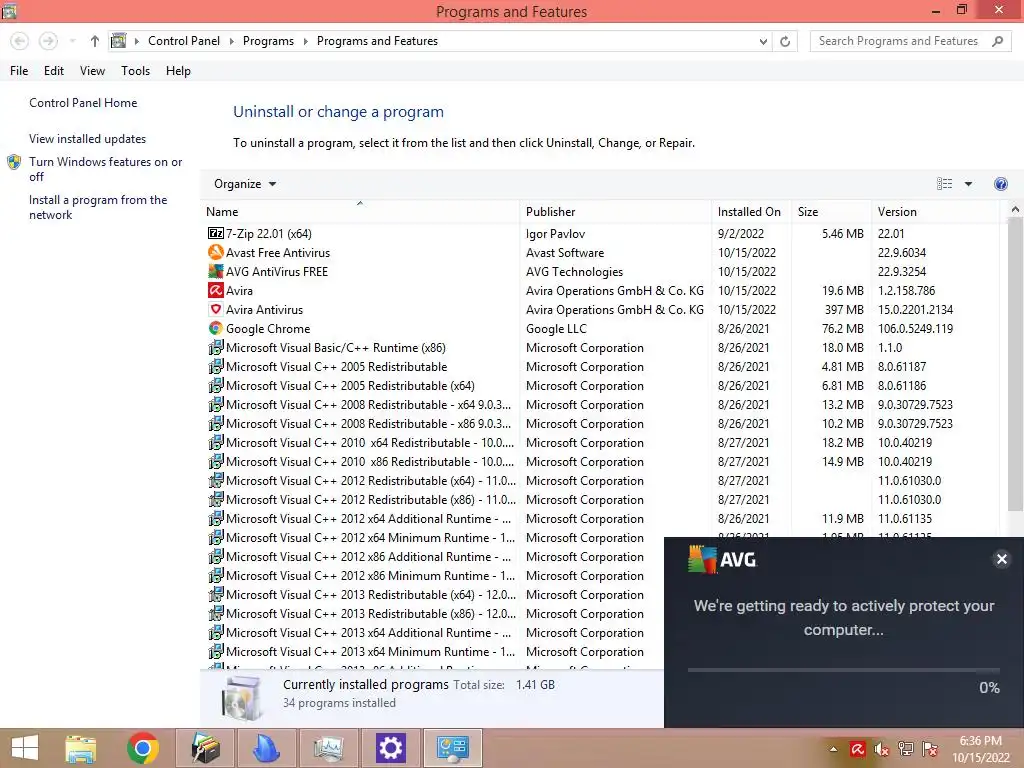The height and width of the screenshot is (768, 1024).
Task: Click the Control Panel address bar icon
Action: click(118, 41)
